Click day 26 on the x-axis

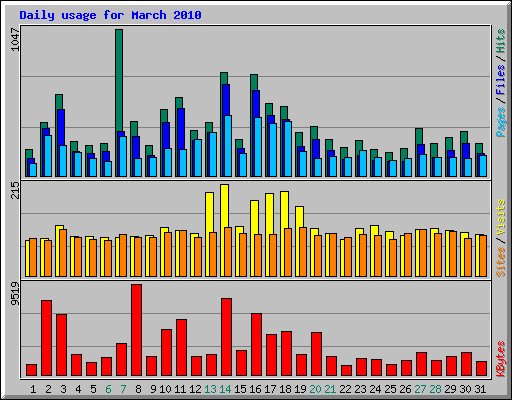pos(405,389)
